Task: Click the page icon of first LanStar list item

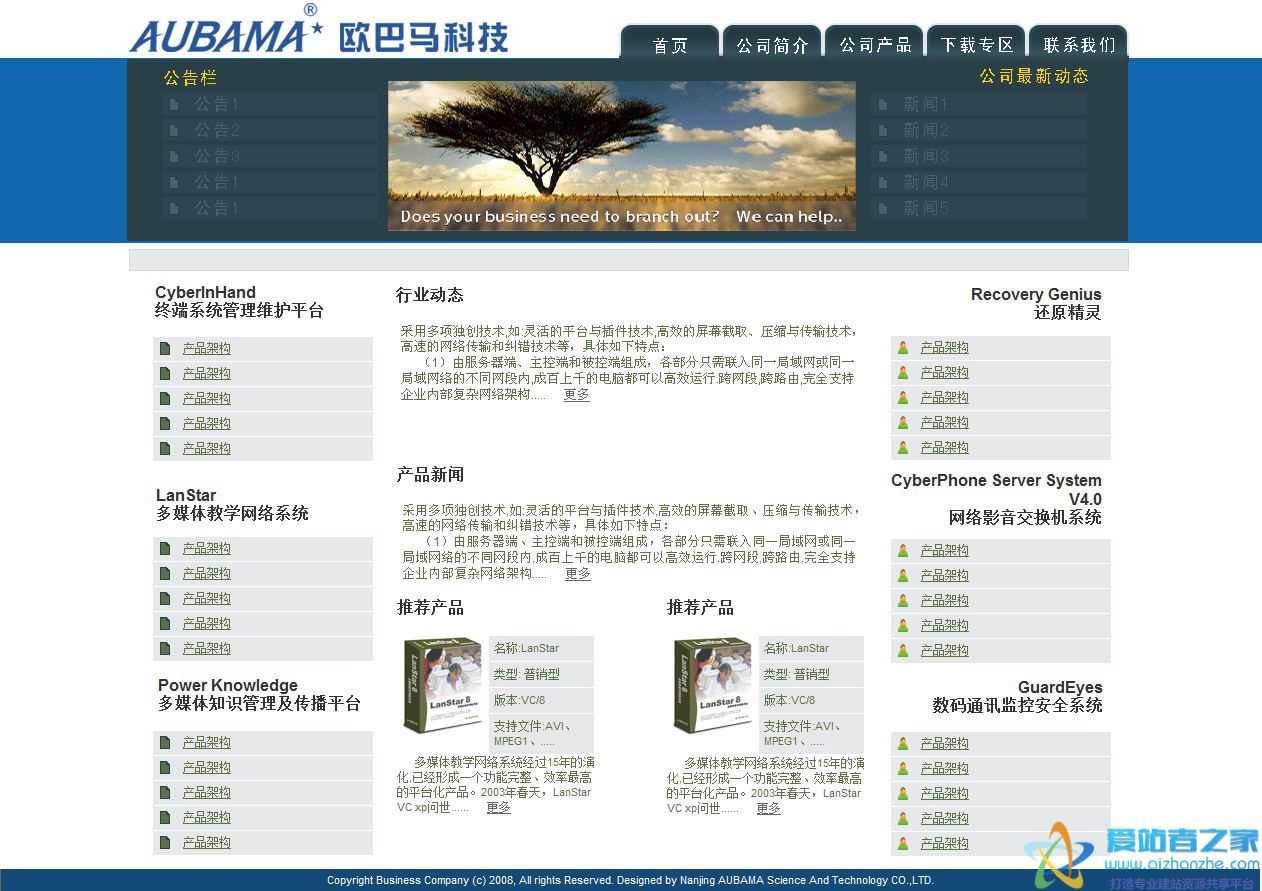Action: (x=165, y=548)
